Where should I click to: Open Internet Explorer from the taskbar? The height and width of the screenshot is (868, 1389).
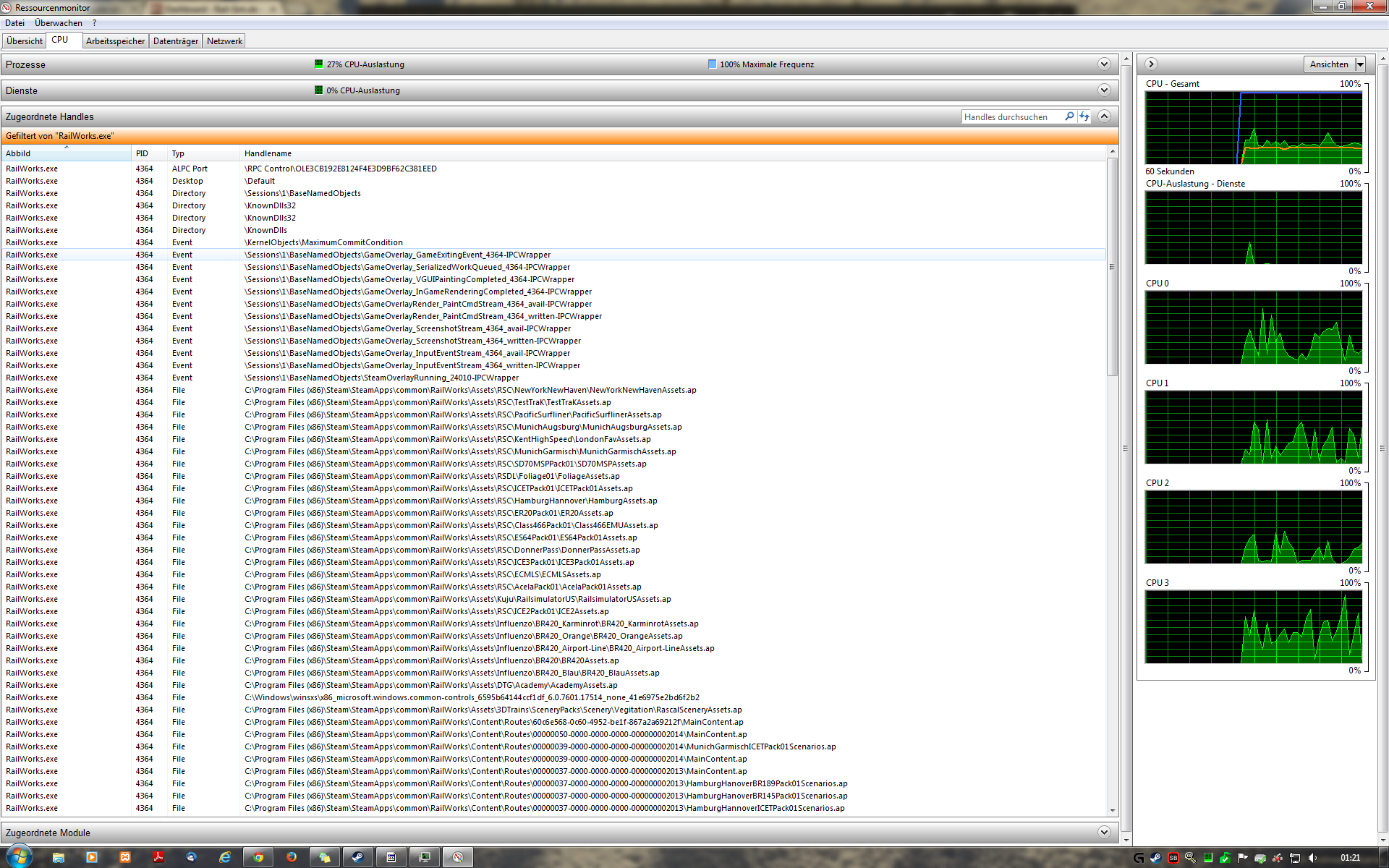(x=225, y=857)
